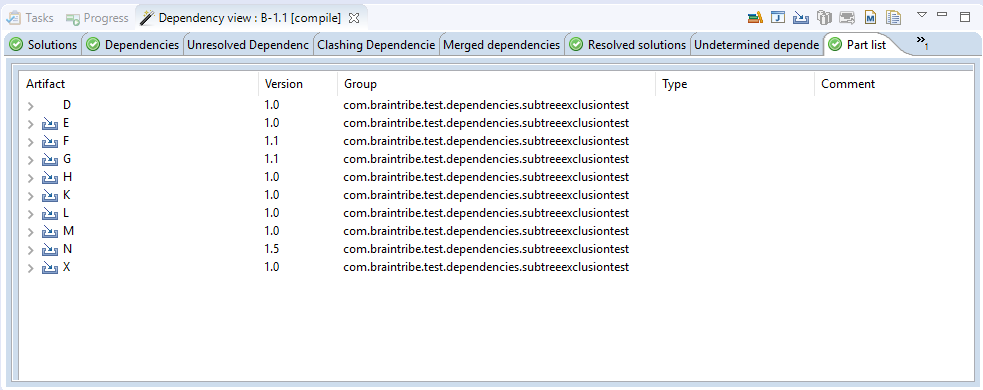Open the Solutions tab
The height and width of the screenshot is (390, 983).
click(43, 45)
